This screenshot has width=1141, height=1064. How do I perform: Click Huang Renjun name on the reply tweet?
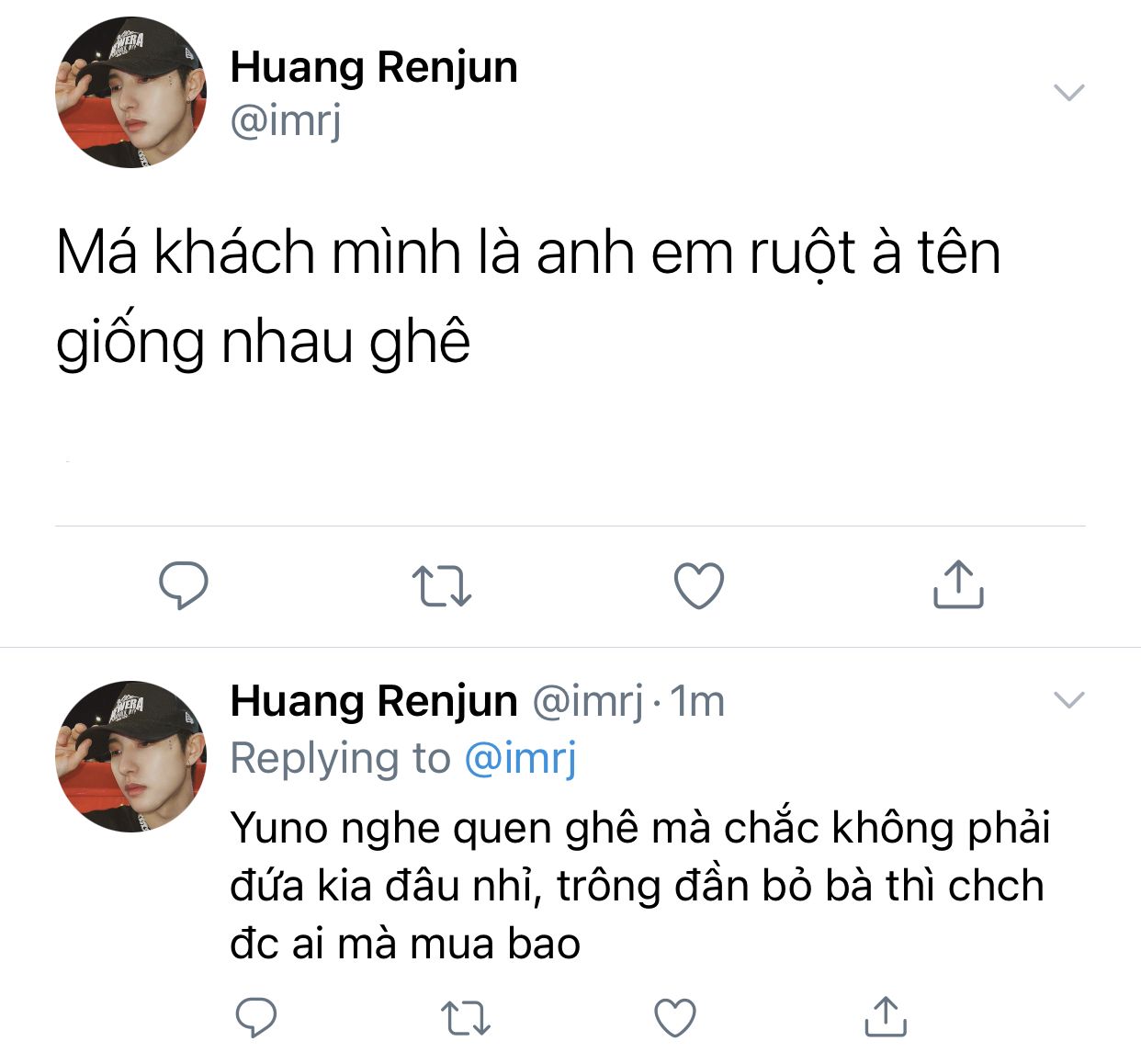[x=374, y=701]
